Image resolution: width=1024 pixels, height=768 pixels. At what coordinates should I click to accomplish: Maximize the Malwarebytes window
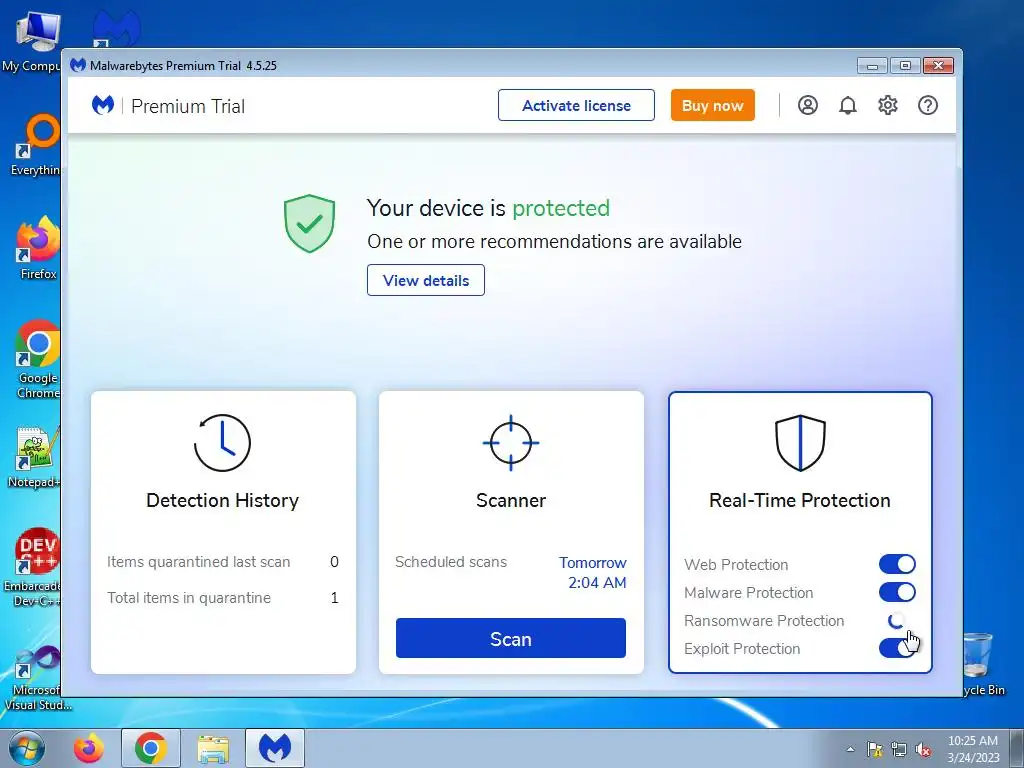904,65
